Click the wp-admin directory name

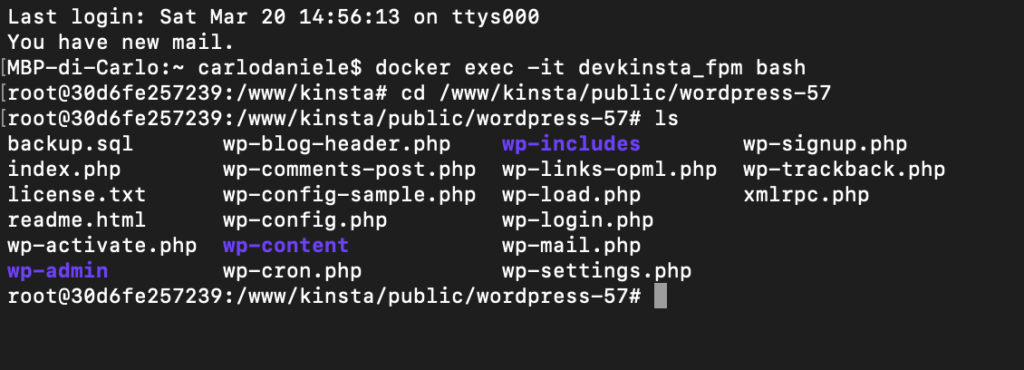click(57, 271)
